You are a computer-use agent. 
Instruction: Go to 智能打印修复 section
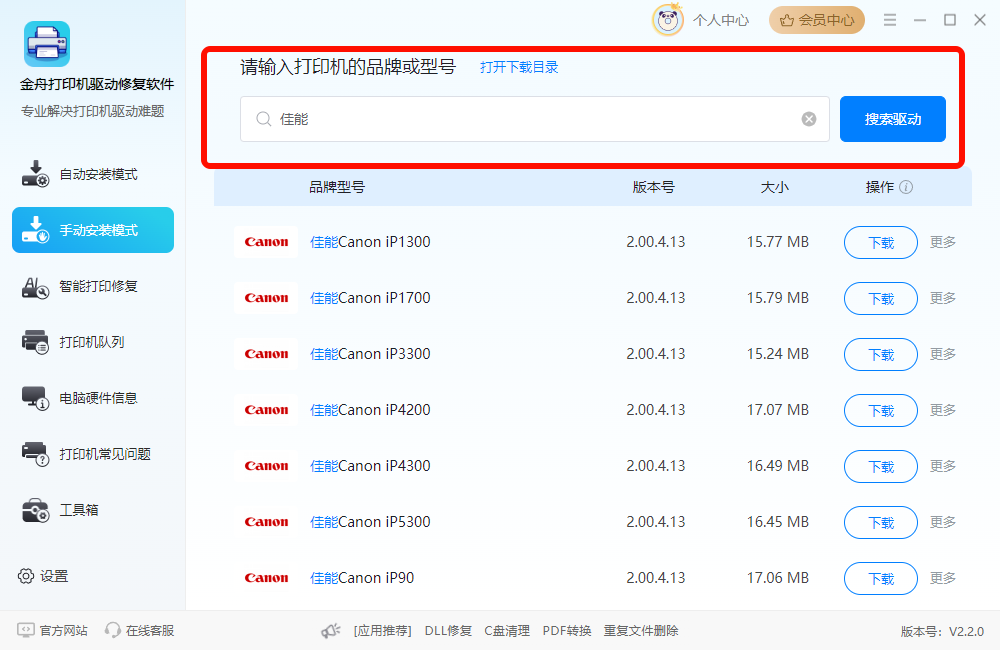[x=92, y=286]
